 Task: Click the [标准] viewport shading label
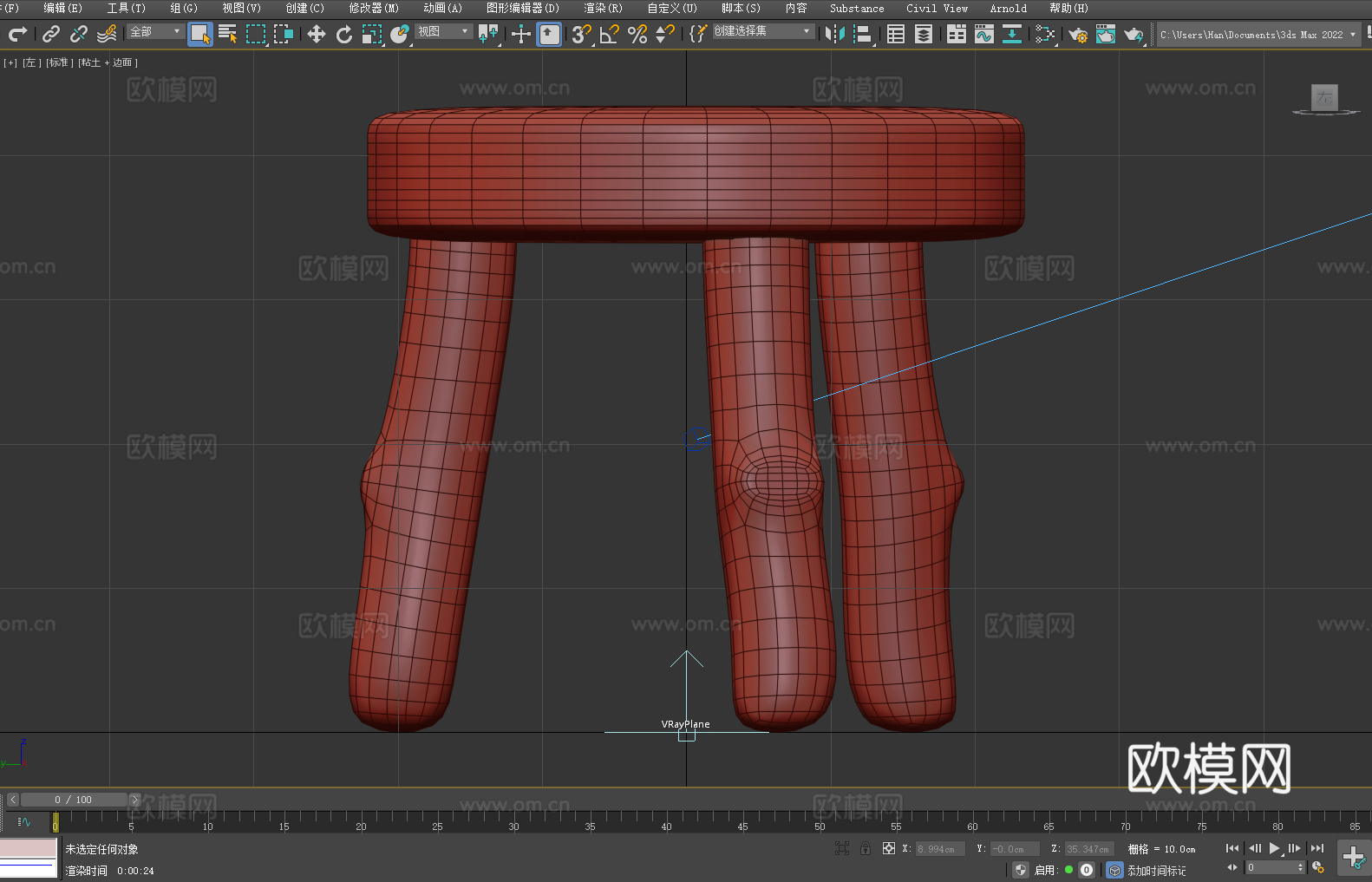59,62
